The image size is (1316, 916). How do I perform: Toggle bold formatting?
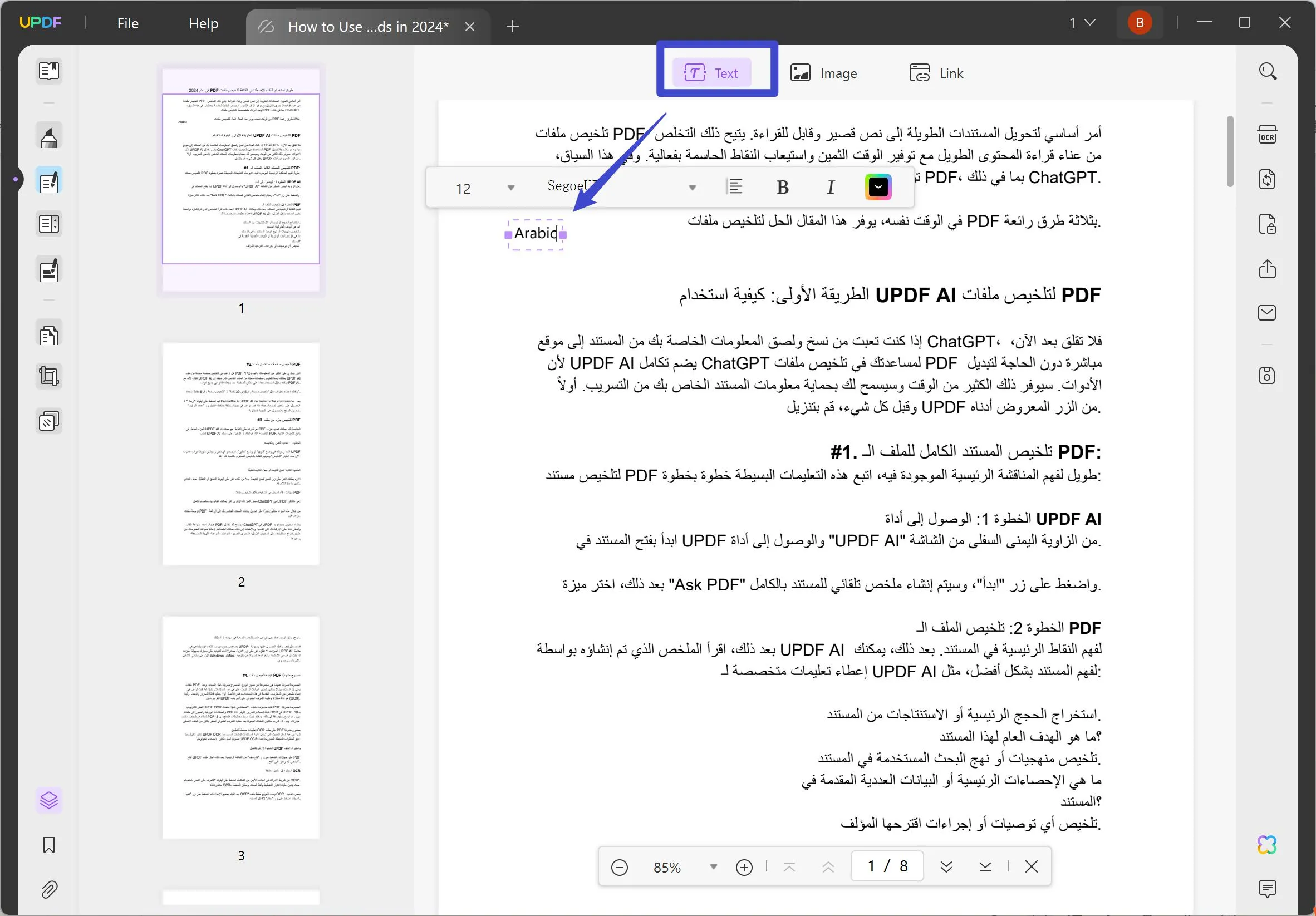tap(782, 188)
